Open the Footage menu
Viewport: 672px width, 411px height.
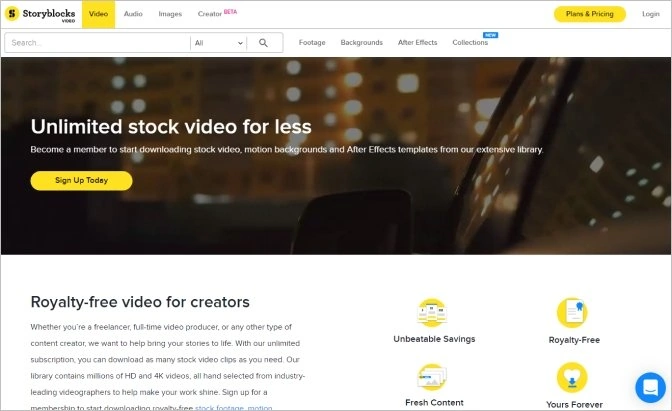click(312, 42)
